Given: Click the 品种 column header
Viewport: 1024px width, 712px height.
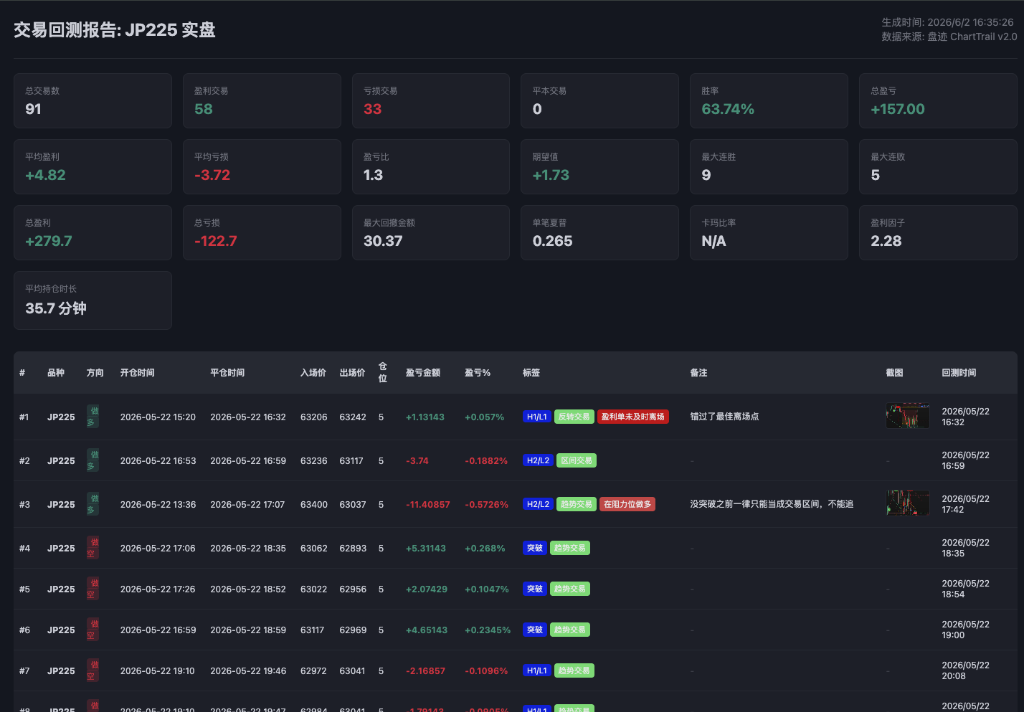Looking at the screenshot, I should tap(56, 373).
